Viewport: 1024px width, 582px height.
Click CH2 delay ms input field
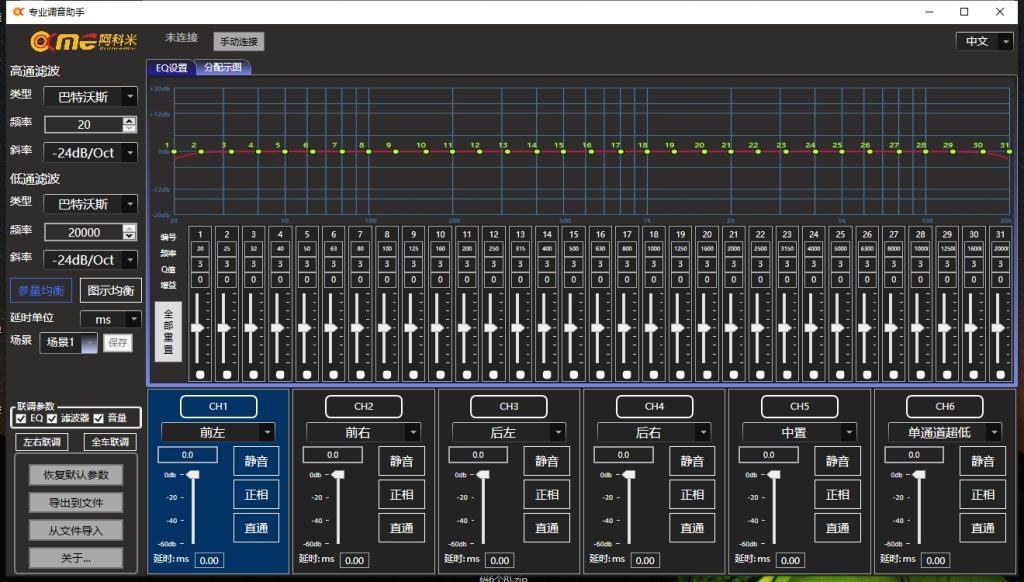355,560
